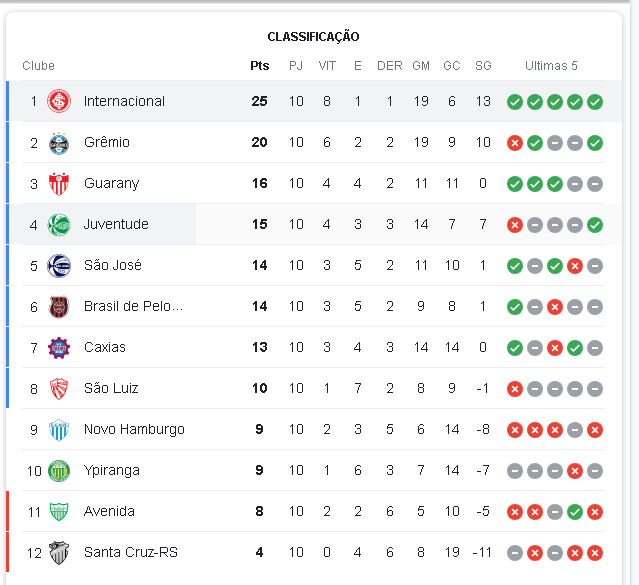Select the Pts column header
Viewport: 639px width, 585px height.
tap(260, 66)
